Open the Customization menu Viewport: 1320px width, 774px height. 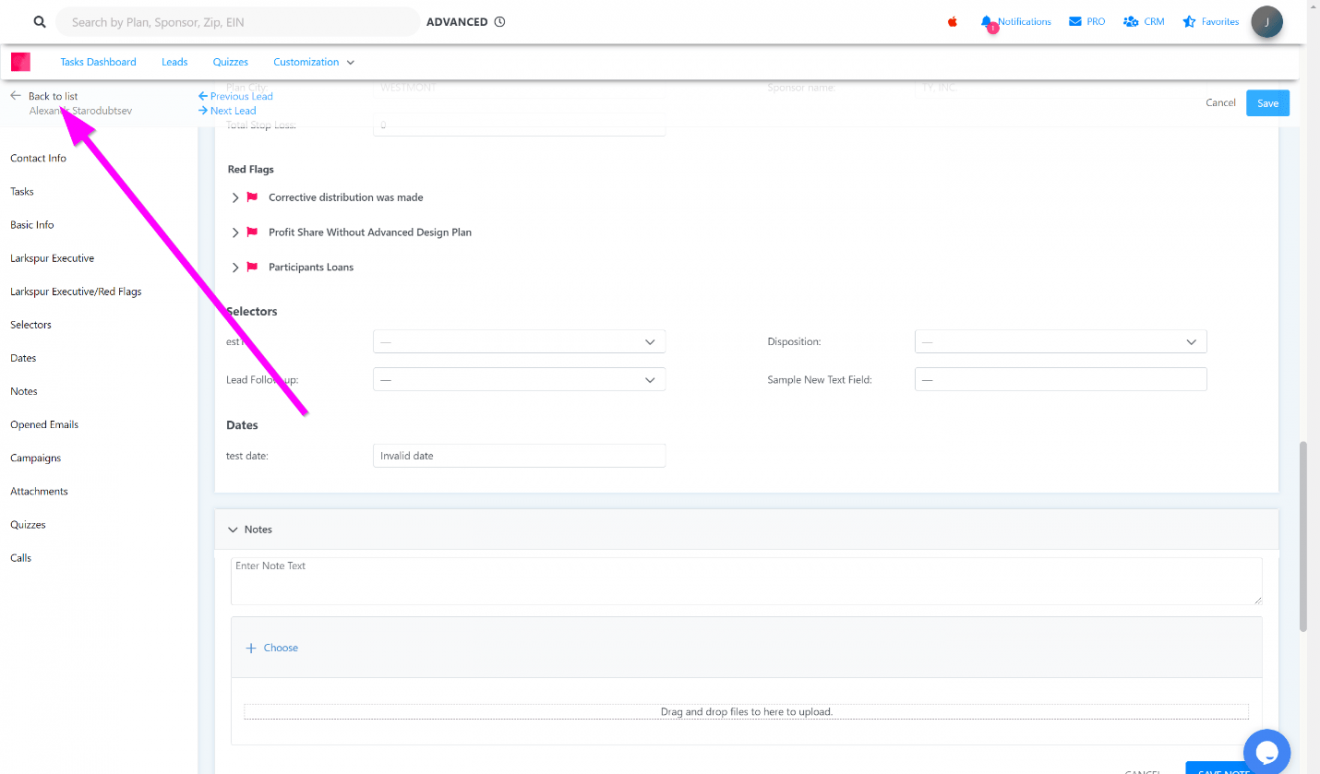pyautogui.click(x=313, y=62)
